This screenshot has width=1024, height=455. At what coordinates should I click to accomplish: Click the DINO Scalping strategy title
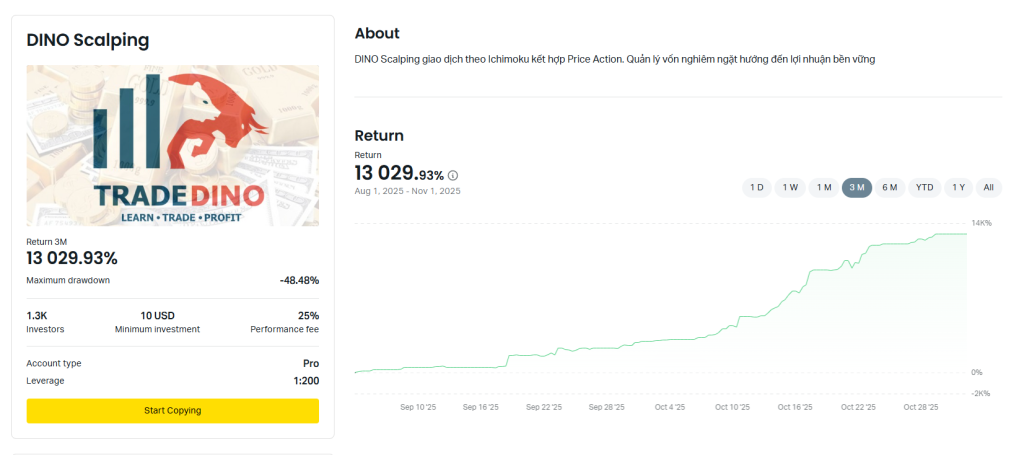pos(88,41)
